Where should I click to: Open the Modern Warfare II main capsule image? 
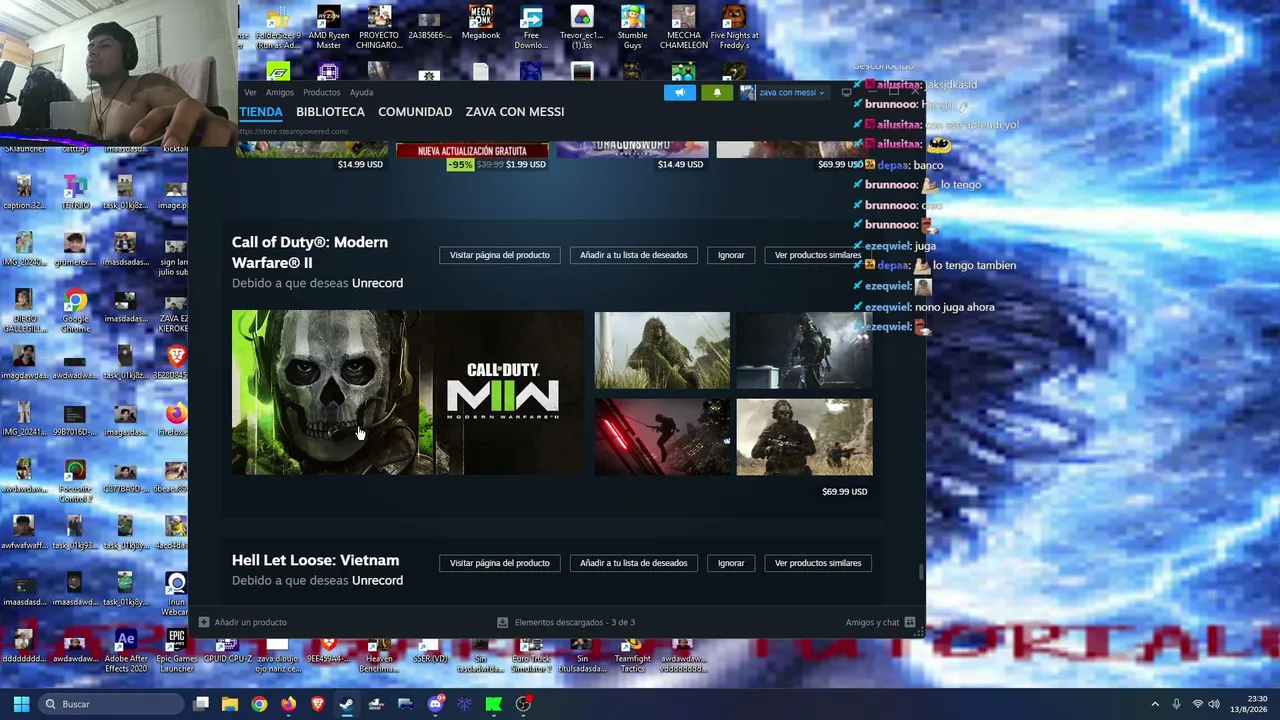point(408,393)
